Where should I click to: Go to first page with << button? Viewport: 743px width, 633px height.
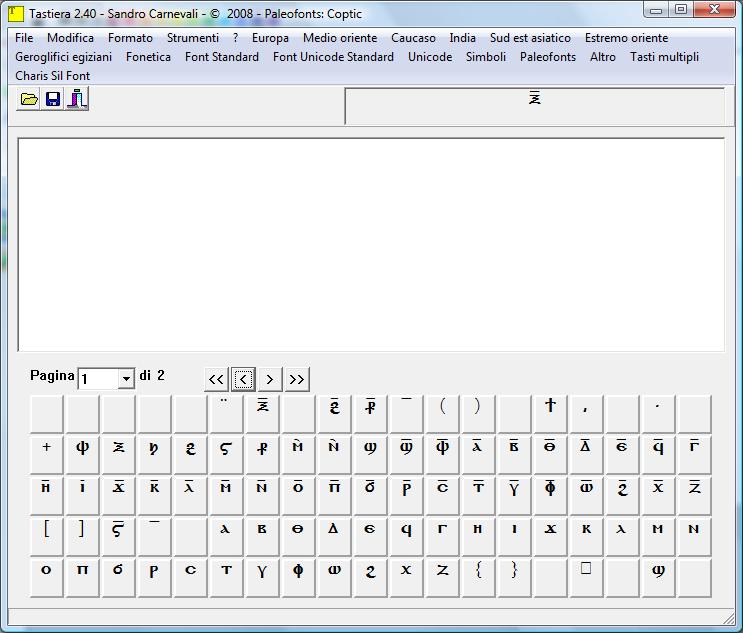(x=216, y=379)
